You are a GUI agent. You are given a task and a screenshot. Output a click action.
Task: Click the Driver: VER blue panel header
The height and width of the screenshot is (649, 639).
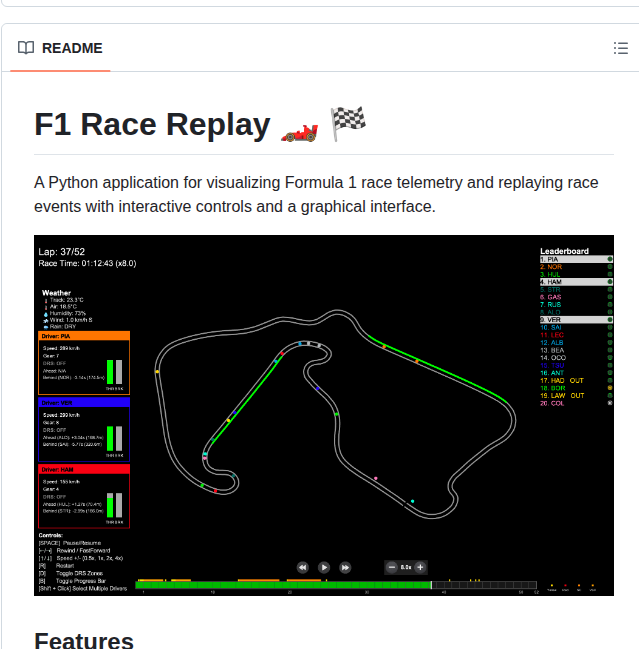(x=84, y=402)
